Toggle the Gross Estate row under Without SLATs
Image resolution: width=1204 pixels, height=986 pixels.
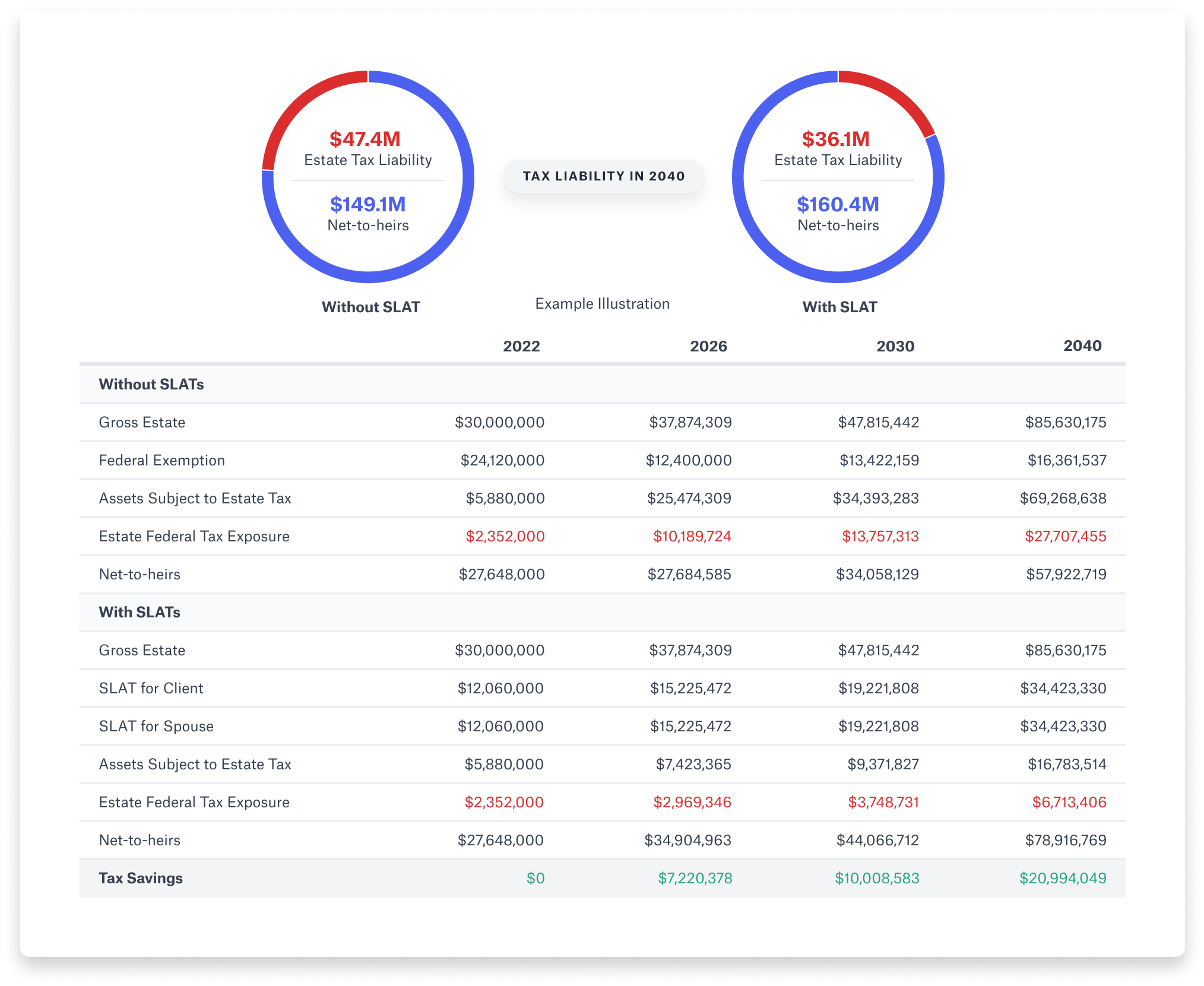142,422
